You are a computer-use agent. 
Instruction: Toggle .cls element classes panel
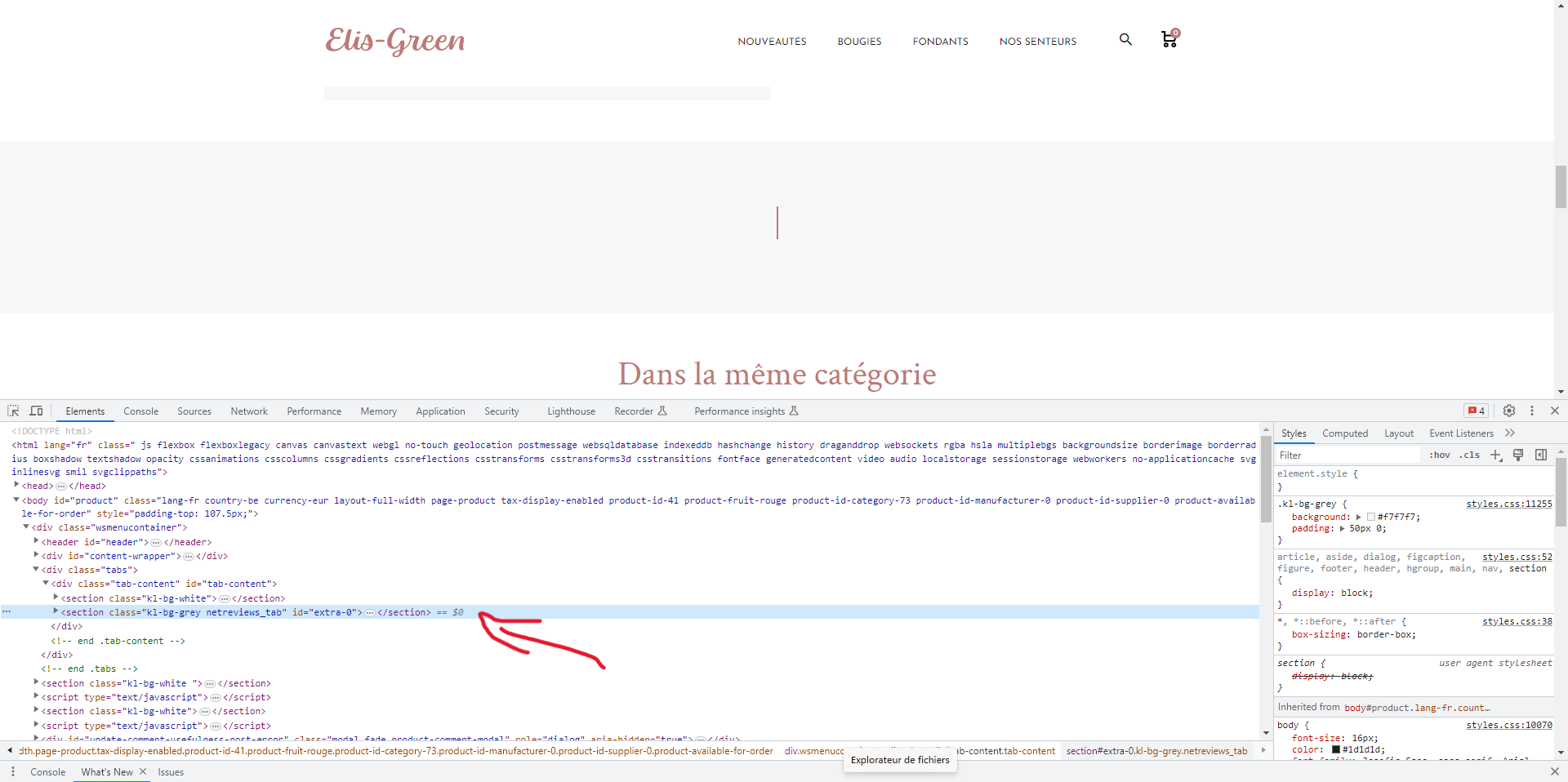1470,455
